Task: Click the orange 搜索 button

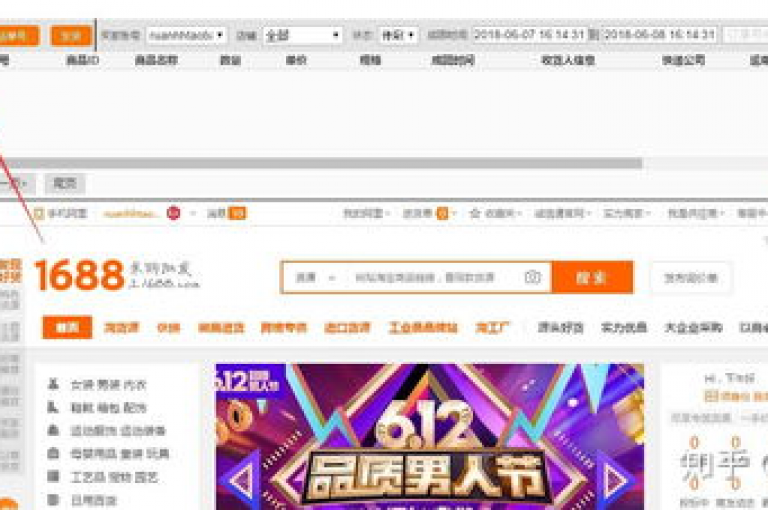Action: coord(592,277)
